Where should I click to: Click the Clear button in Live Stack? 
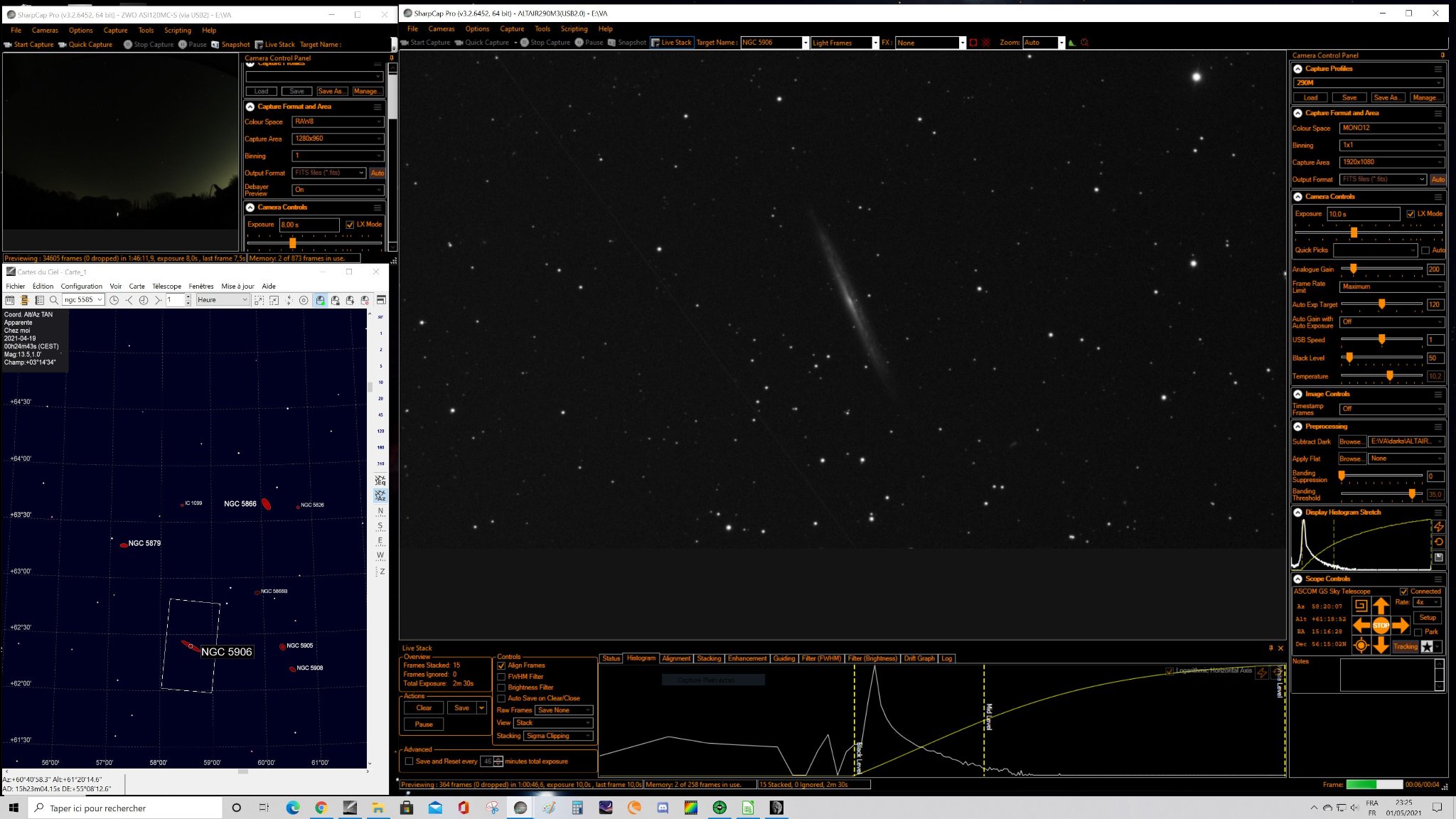[x=424, y=708]
